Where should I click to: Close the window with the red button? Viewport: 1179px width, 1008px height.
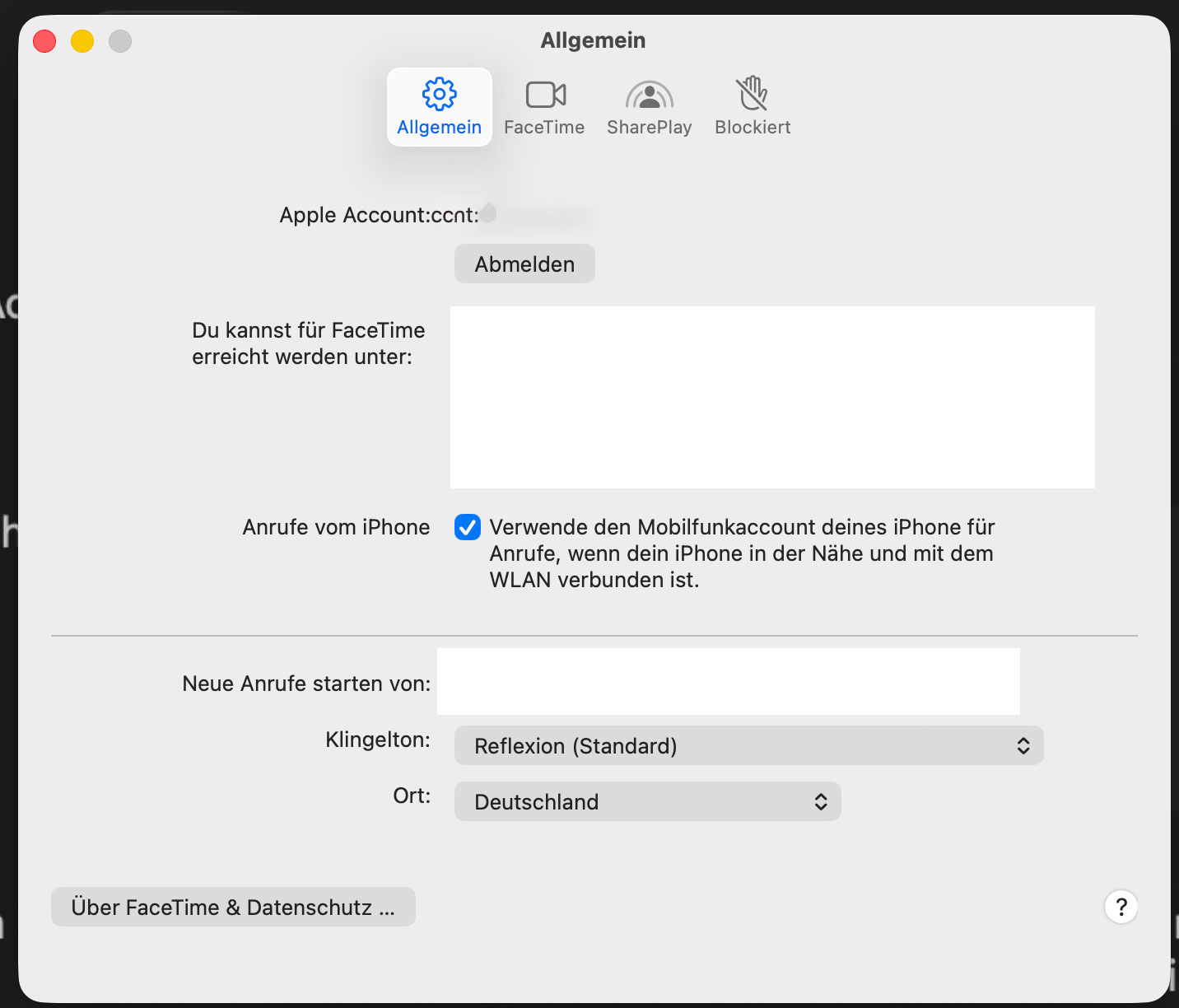coord(44,41)
